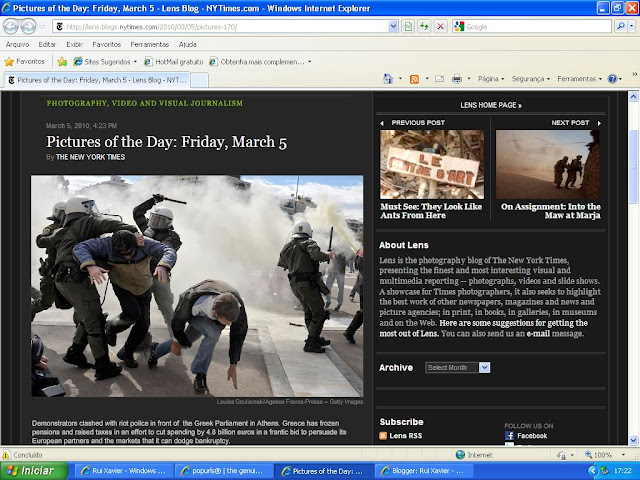Click the system tray expand arrow

(x=593, y=471)
